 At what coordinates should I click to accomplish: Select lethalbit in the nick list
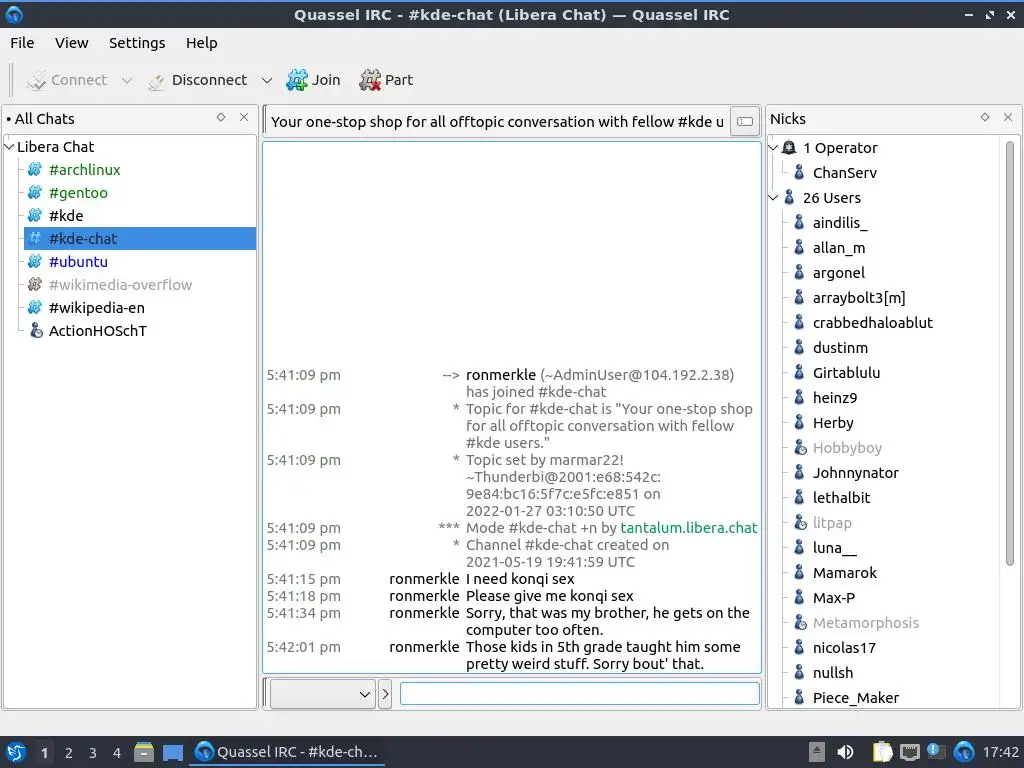point(841,498)
